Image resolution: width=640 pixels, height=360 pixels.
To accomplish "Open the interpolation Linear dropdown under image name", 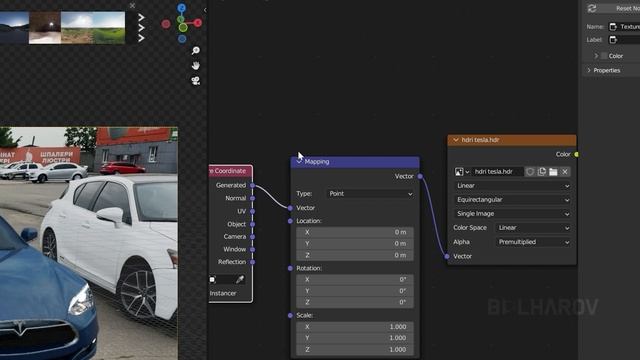I will point(513,186).
